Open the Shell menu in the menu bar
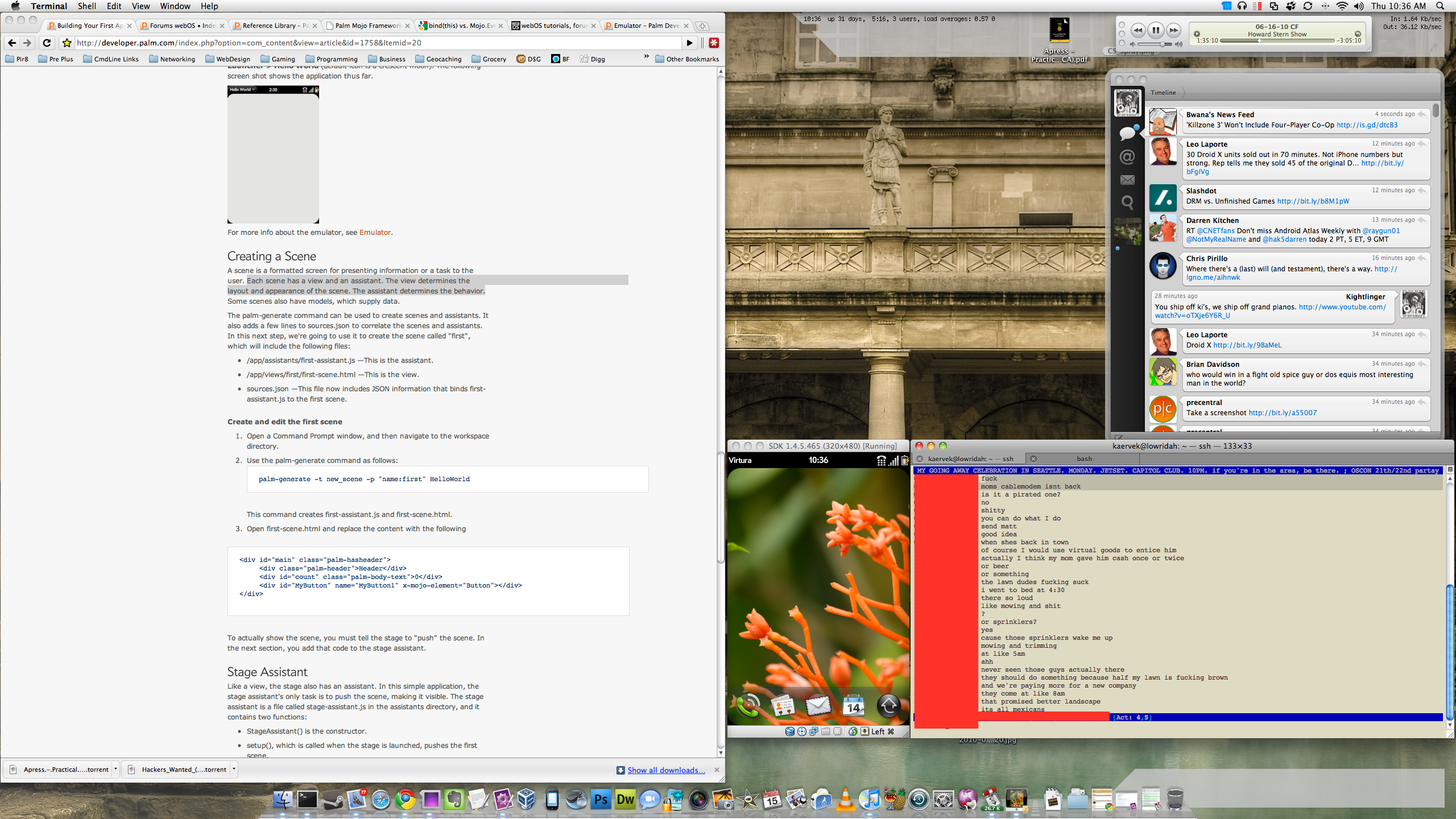This screenshot has width=1456, height=819. (x=86, y=6)
